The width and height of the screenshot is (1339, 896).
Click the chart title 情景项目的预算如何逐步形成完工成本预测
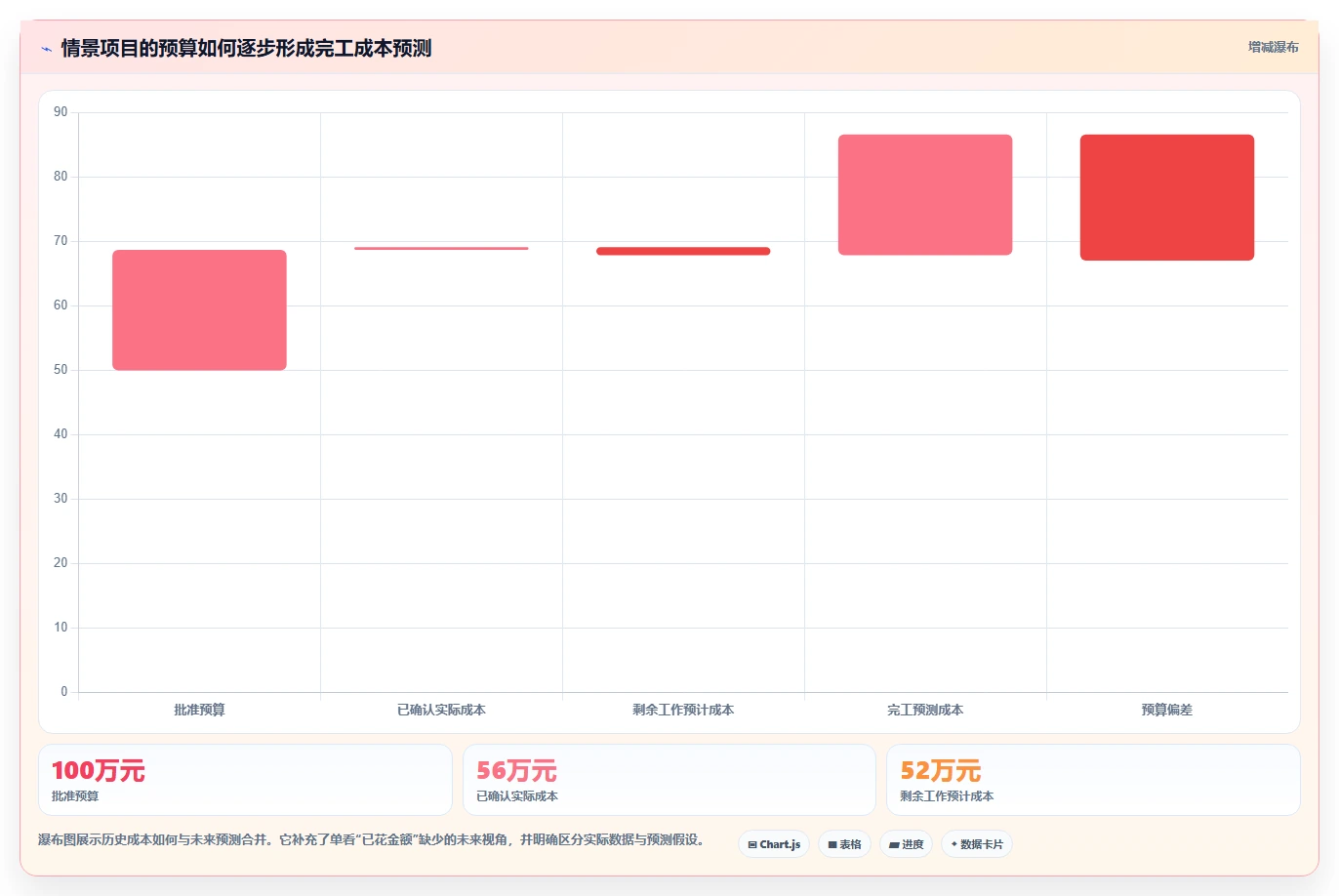coord(246,49)
